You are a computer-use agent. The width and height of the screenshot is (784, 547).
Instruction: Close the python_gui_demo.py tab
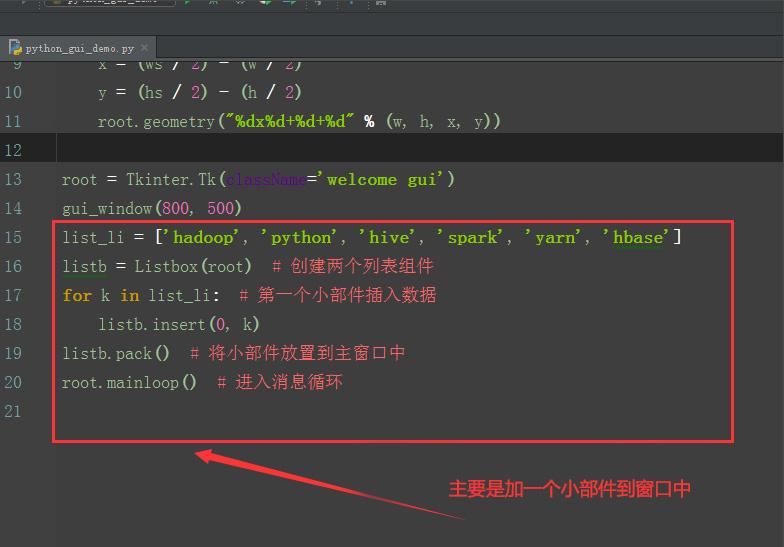[x=144, y=48]
